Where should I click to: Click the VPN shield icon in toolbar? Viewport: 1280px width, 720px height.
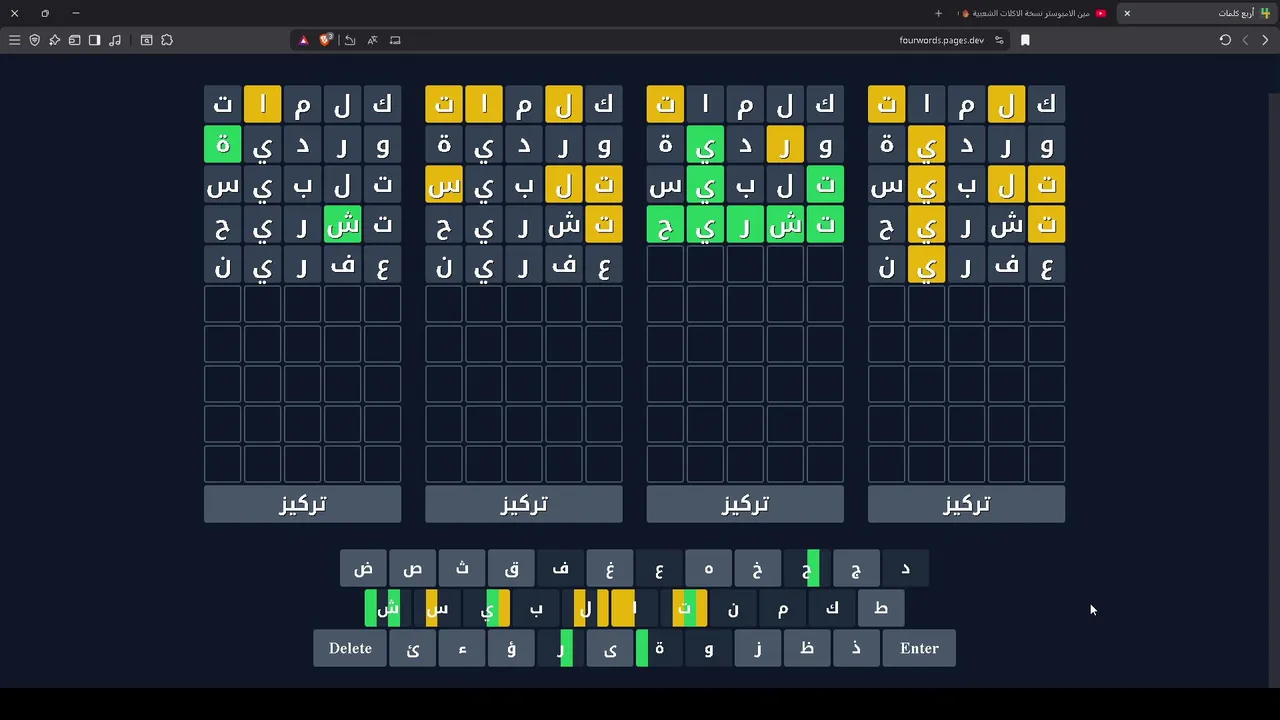point(34,40)
